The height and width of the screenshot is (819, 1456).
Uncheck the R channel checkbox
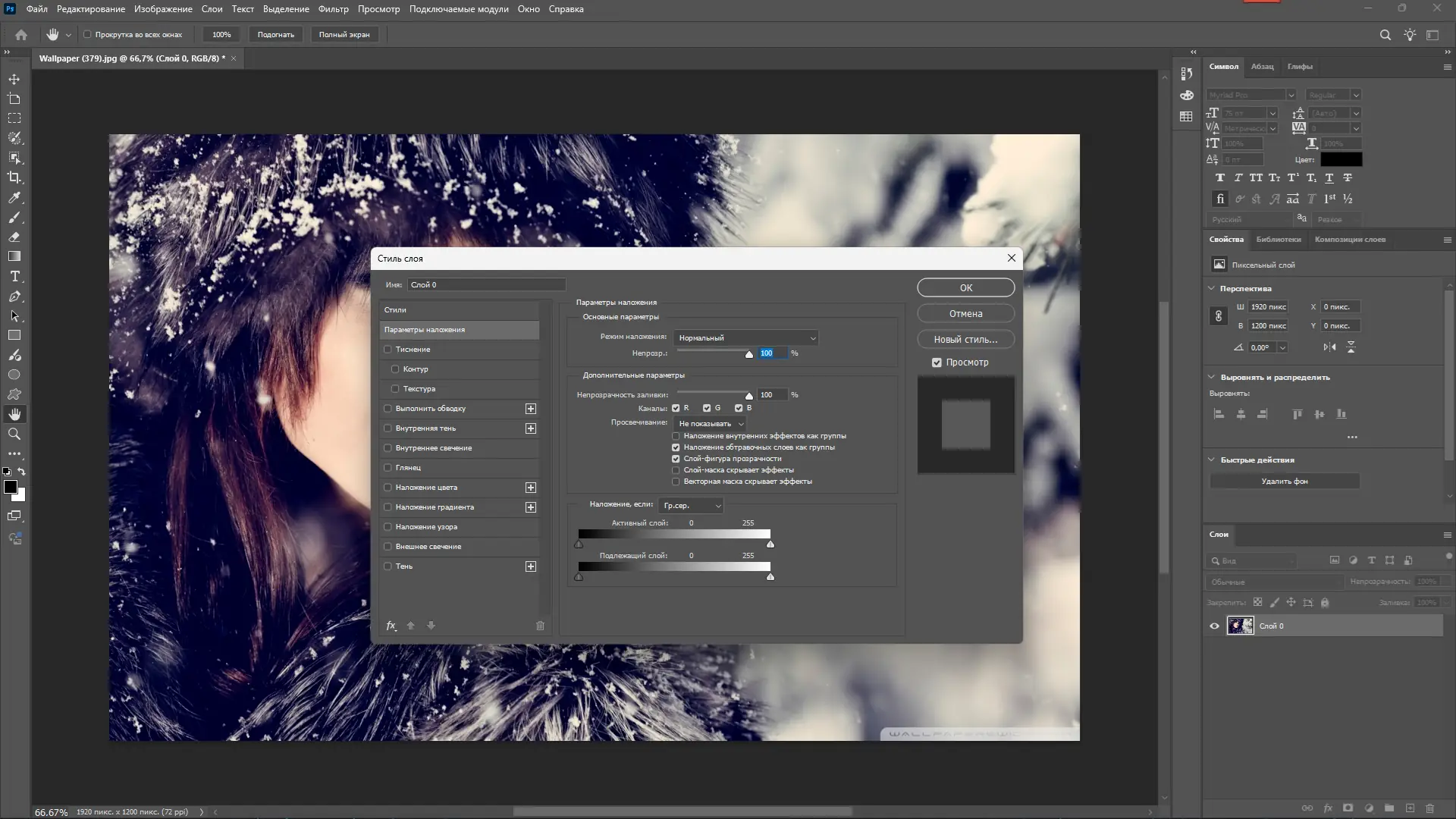coord(676,408)
